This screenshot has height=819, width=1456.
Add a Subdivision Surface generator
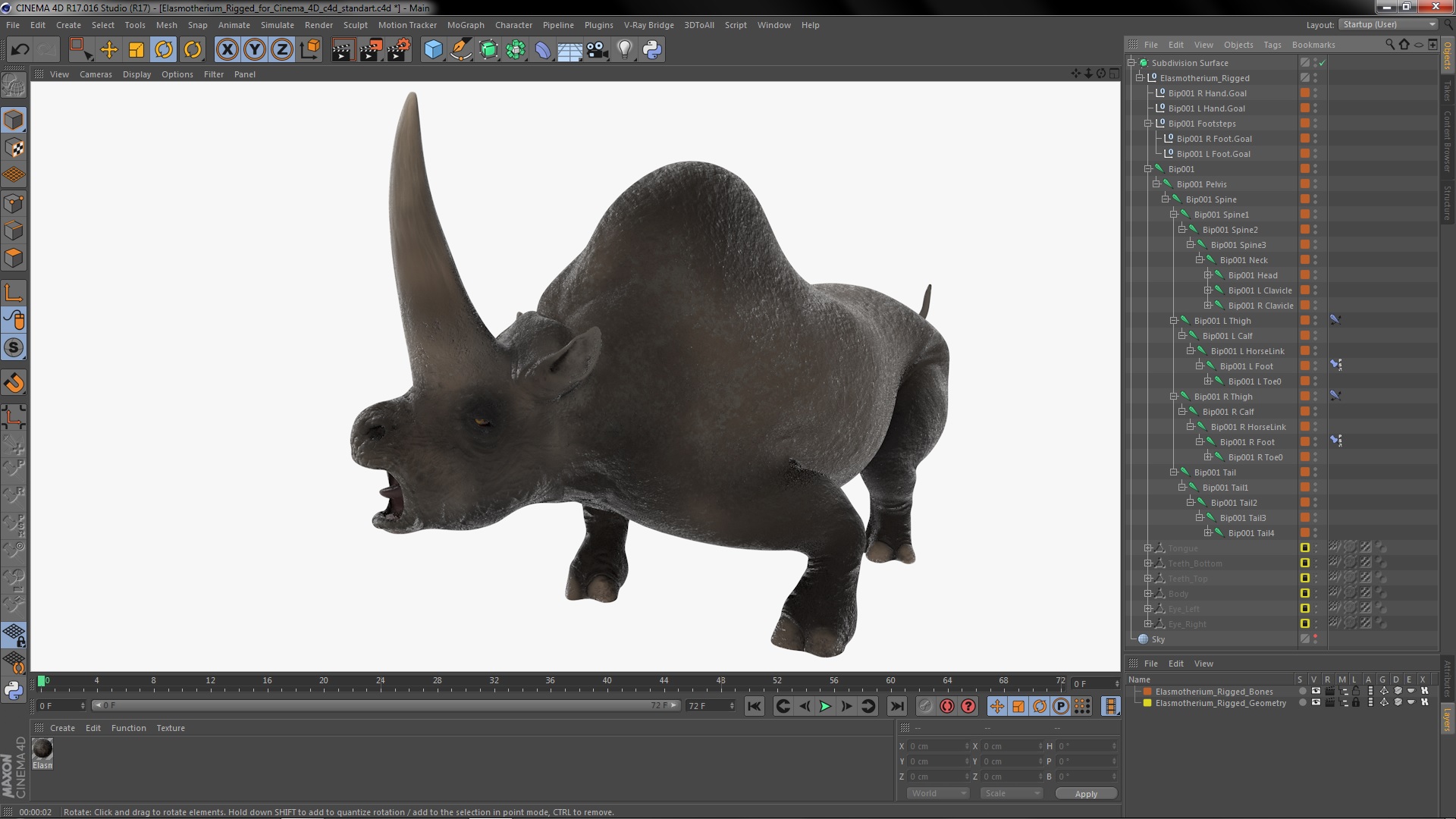[x=488, y=50]
